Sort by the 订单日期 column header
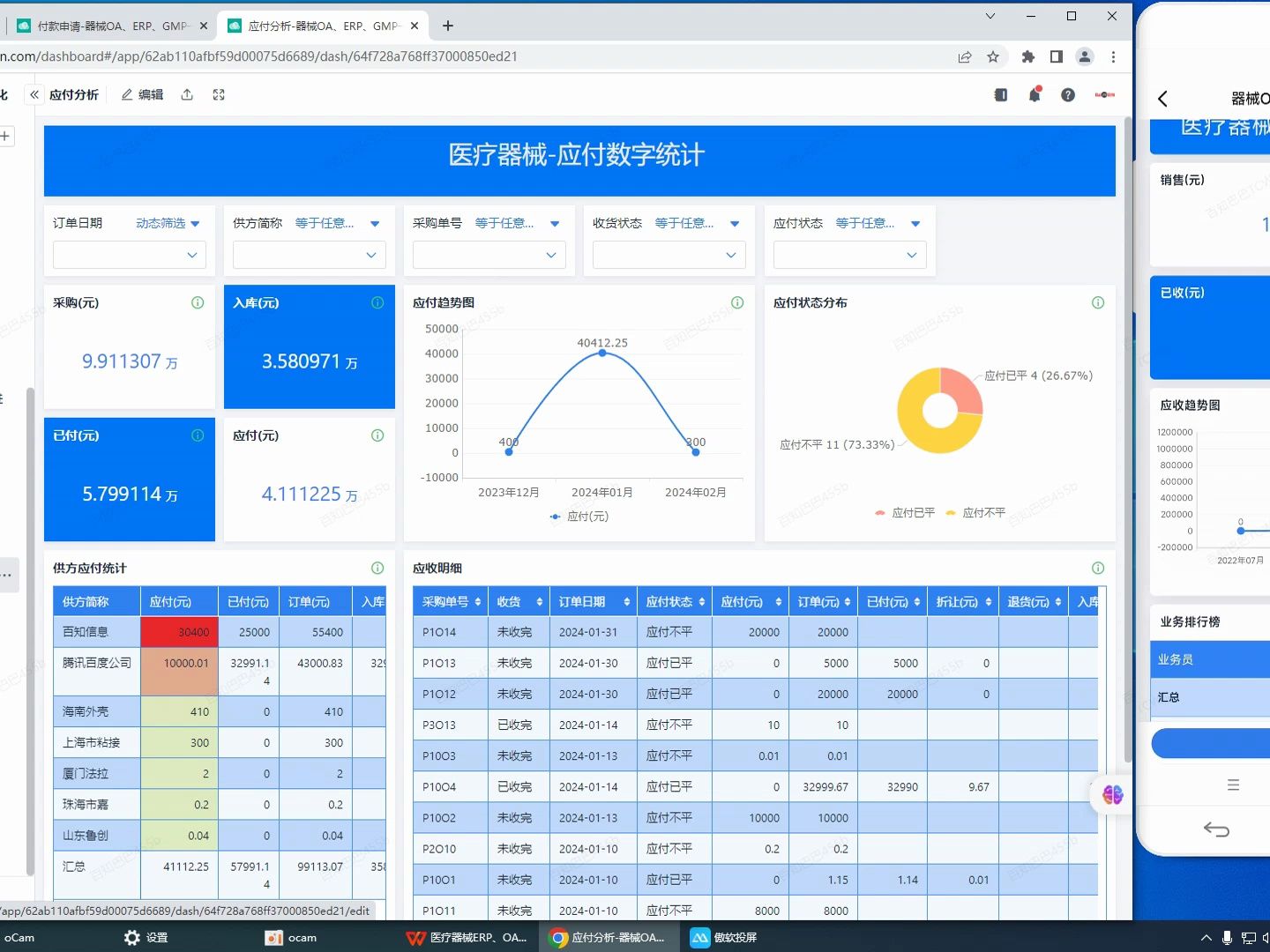The height and width of the screenshot is (952, 1270). pos(594,602)
